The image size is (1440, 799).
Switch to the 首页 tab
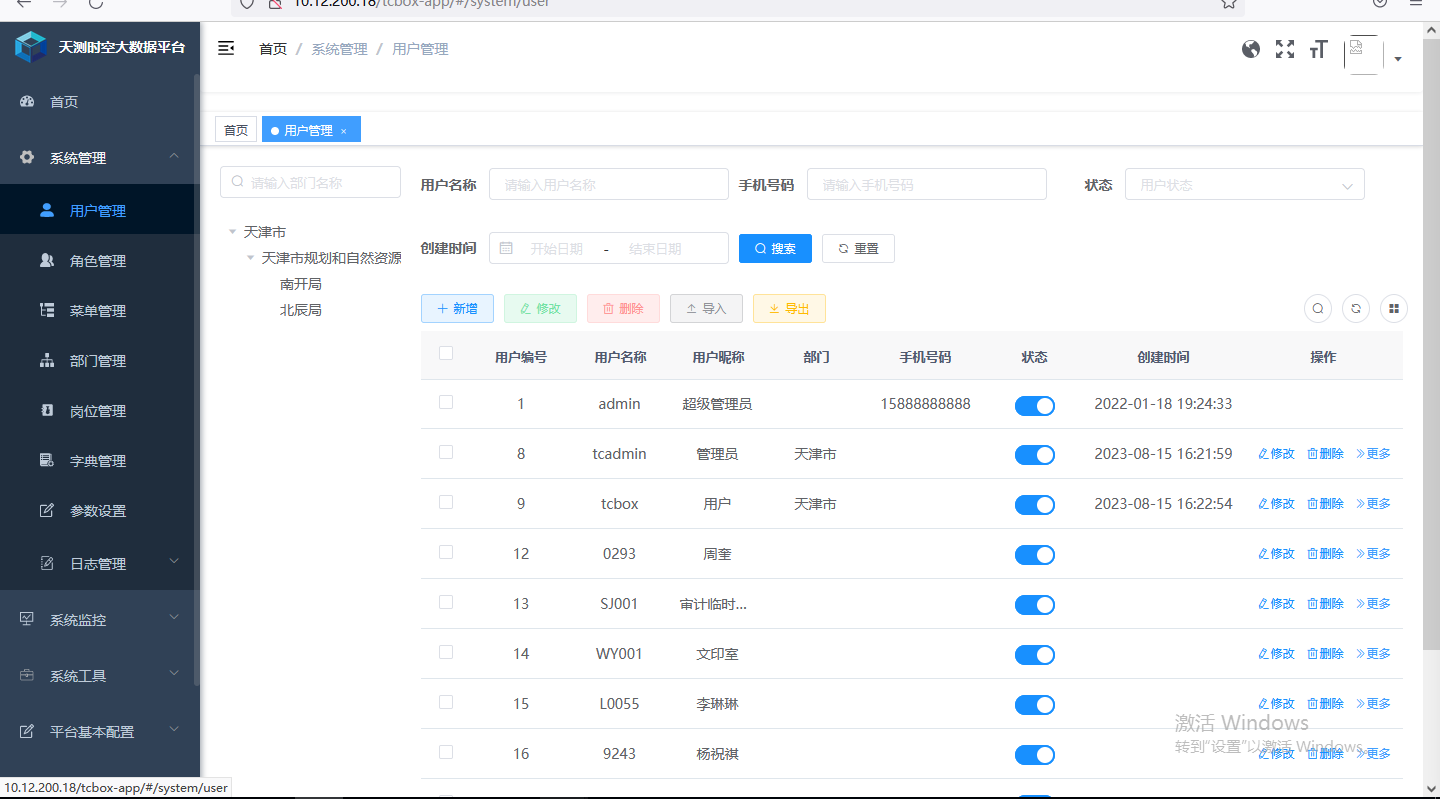[x=235, y=129]
